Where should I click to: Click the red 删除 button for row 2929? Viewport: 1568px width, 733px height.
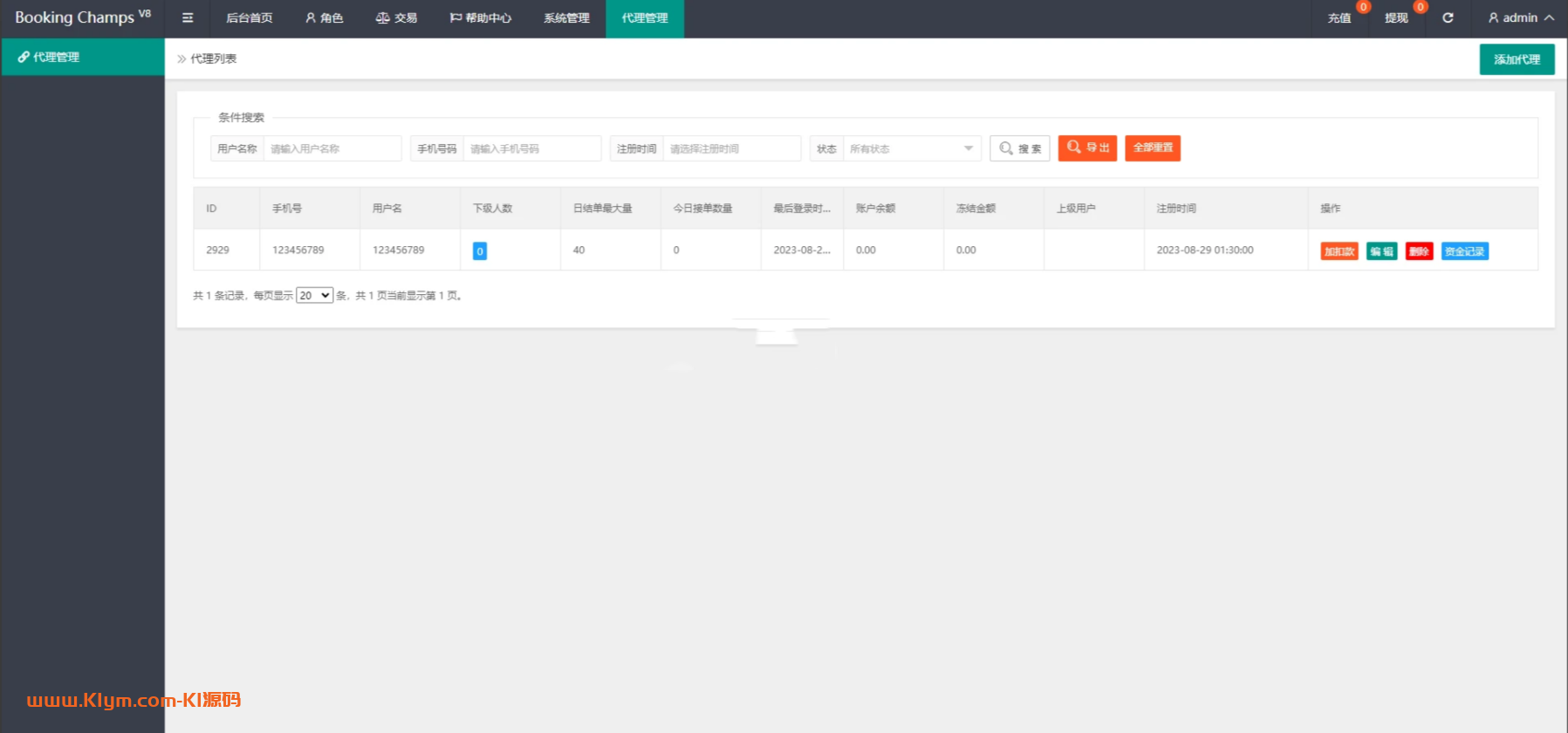(x=1419, y=251)
